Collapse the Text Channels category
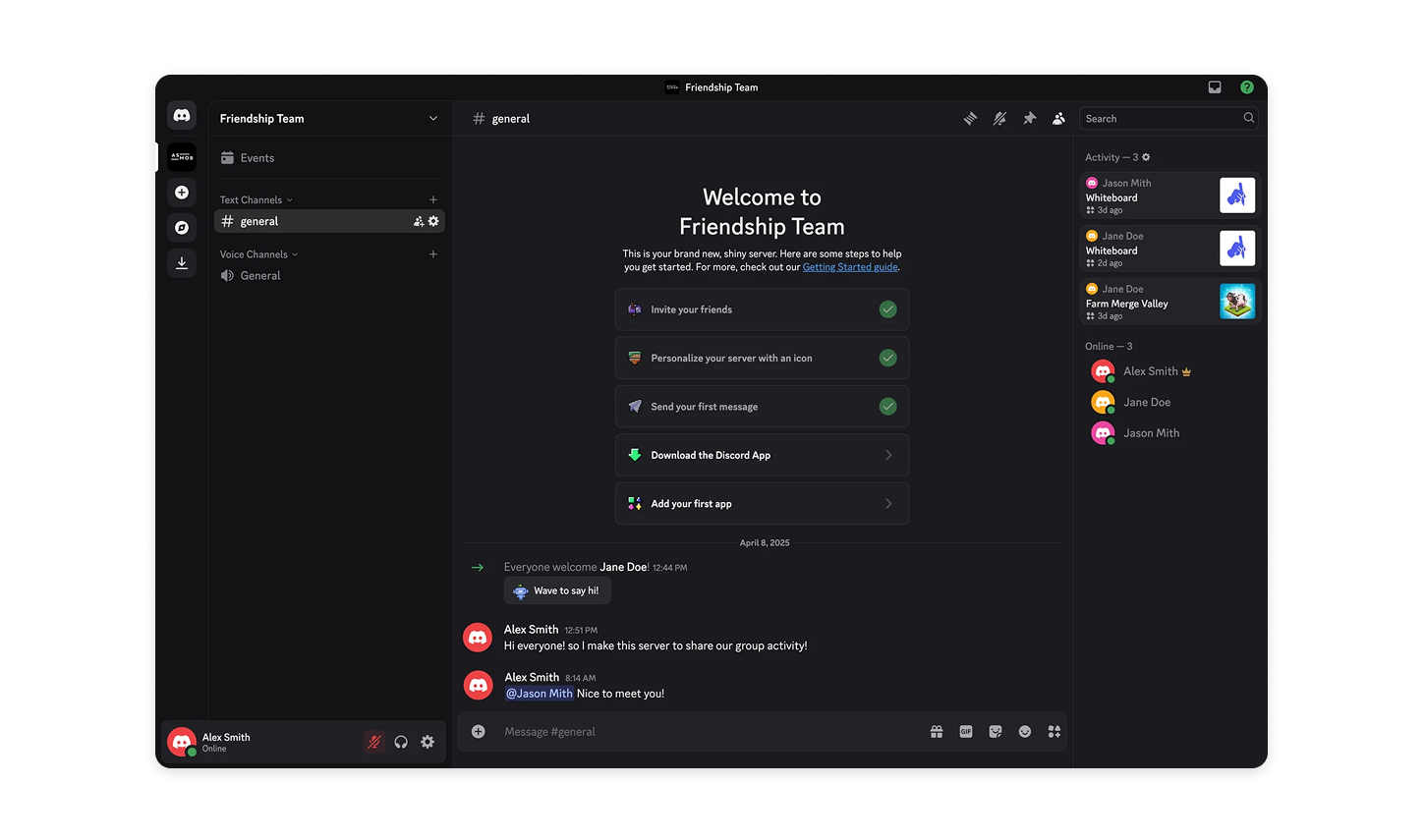This screenshot has width=1425, height=840. (256, 199)
